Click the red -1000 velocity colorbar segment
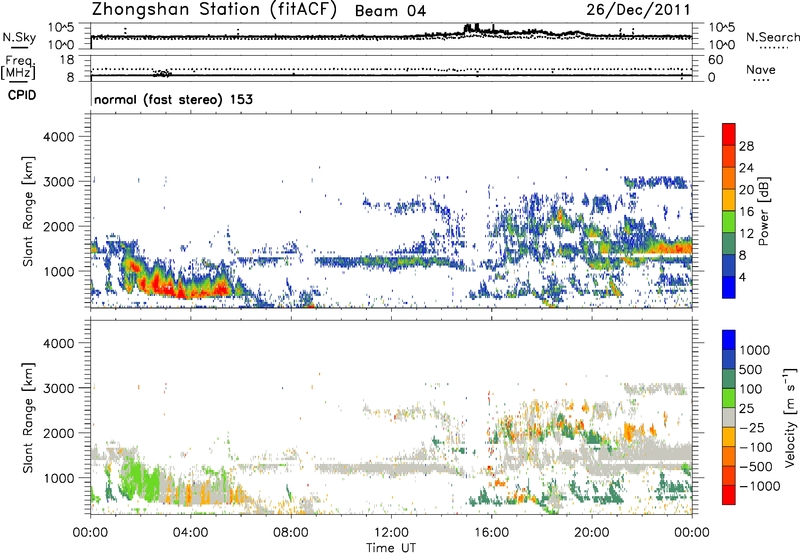The width and height of the screenshot is (800, 554). 729,495
